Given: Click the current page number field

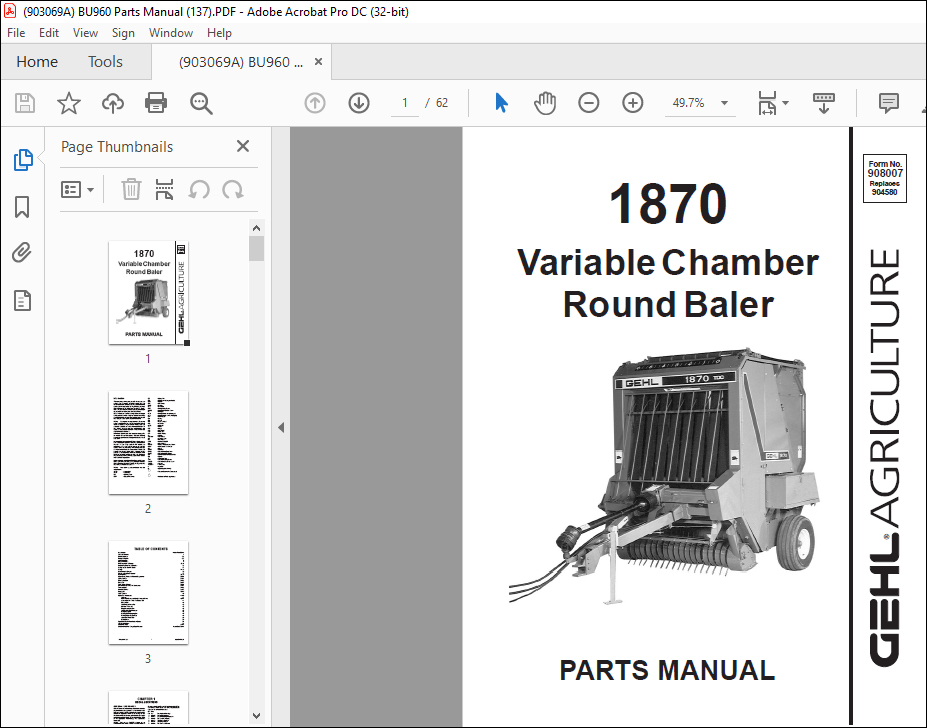Looking at the screenshot, I should point(405,103).
